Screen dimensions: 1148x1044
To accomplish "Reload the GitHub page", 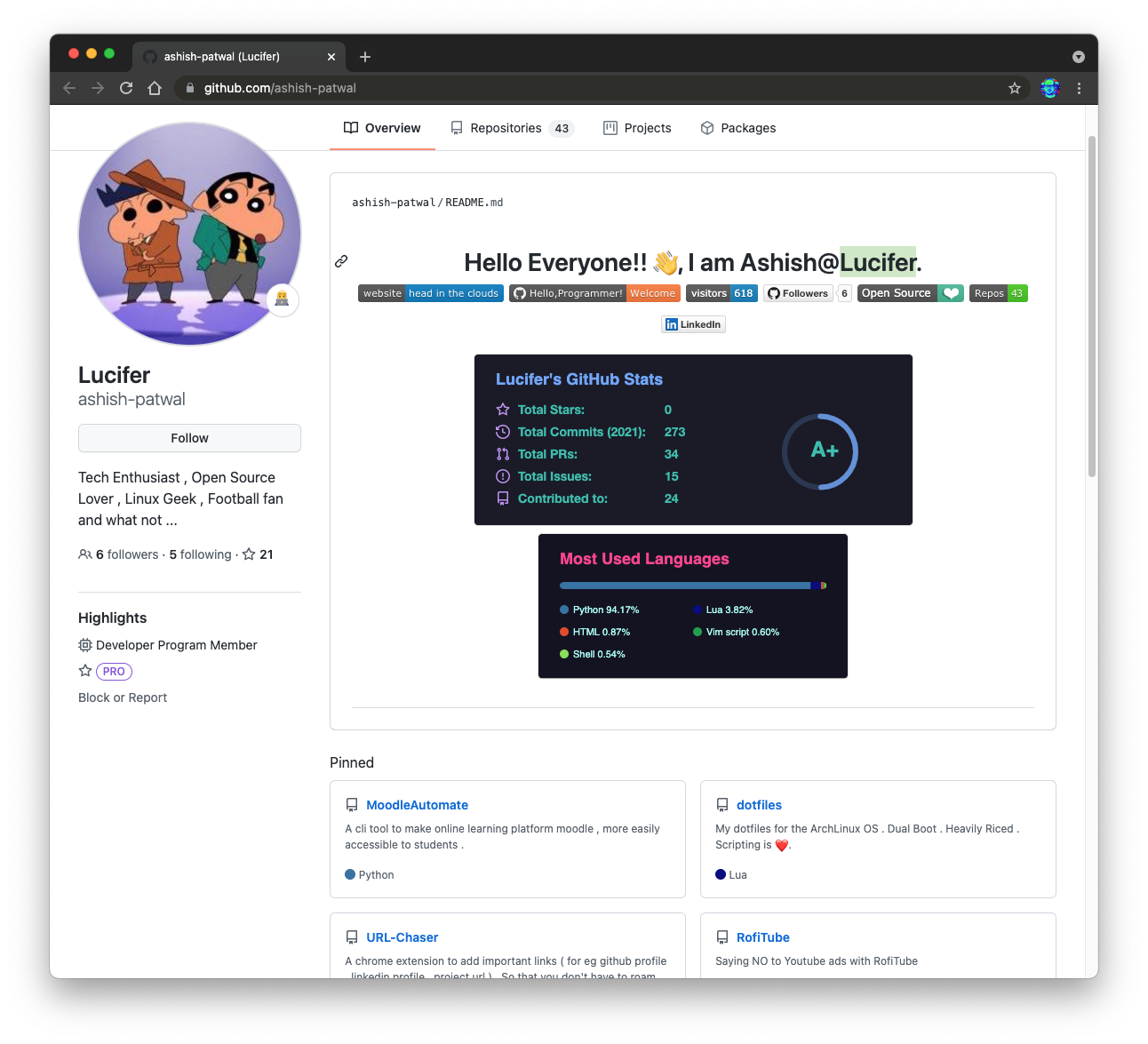I will pos(126,88).
